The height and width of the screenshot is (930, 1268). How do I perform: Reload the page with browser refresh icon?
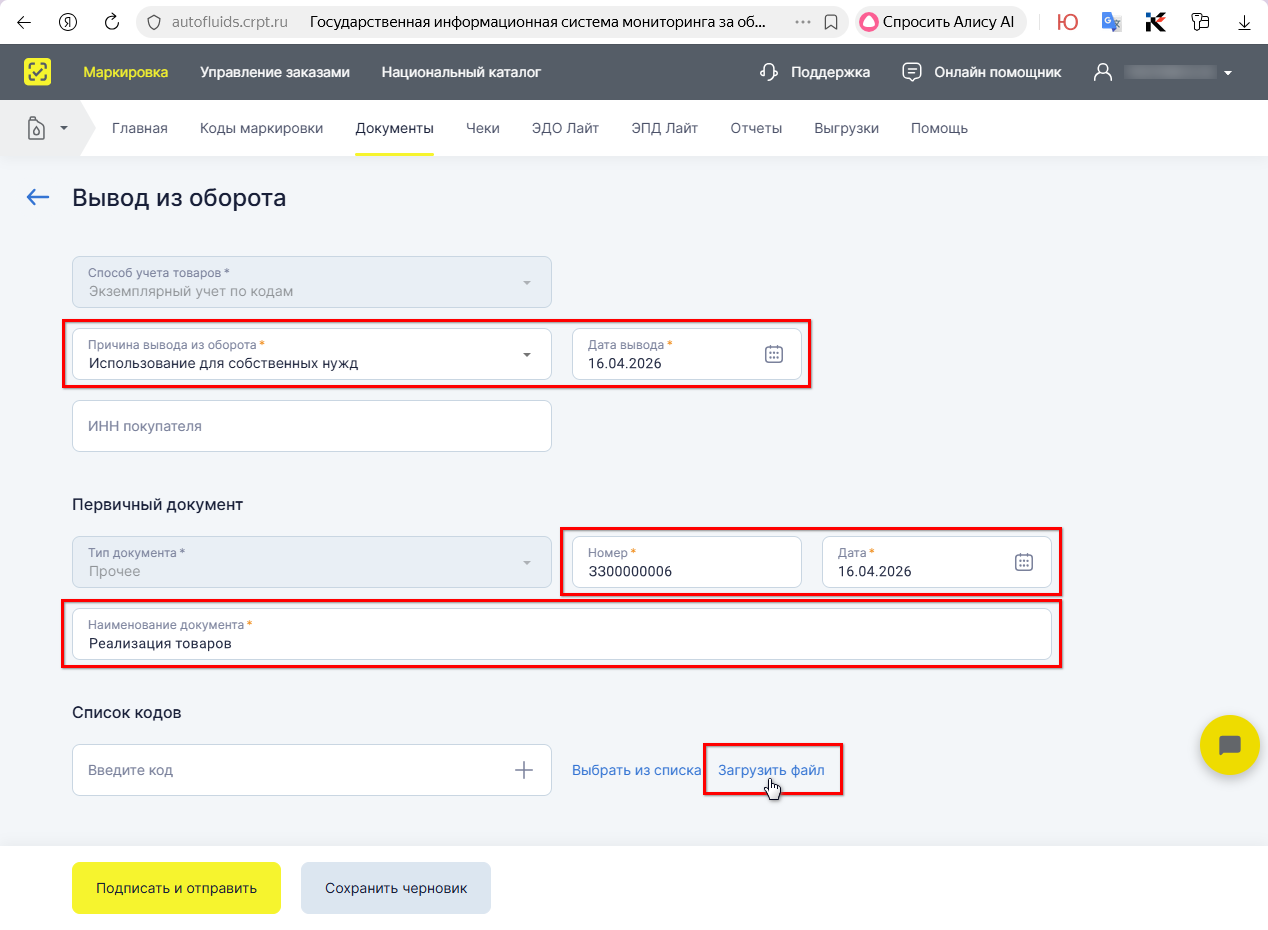click(x=112, y=22)
